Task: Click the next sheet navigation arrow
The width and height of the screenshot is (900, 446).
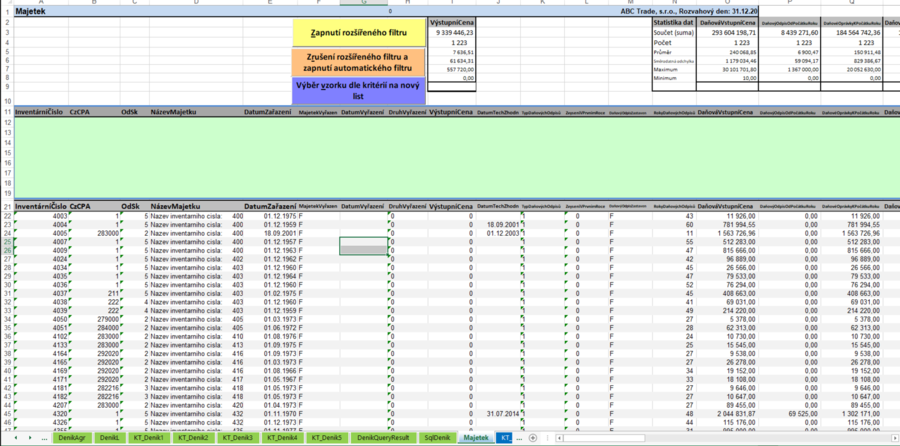Action: (30, 438)
